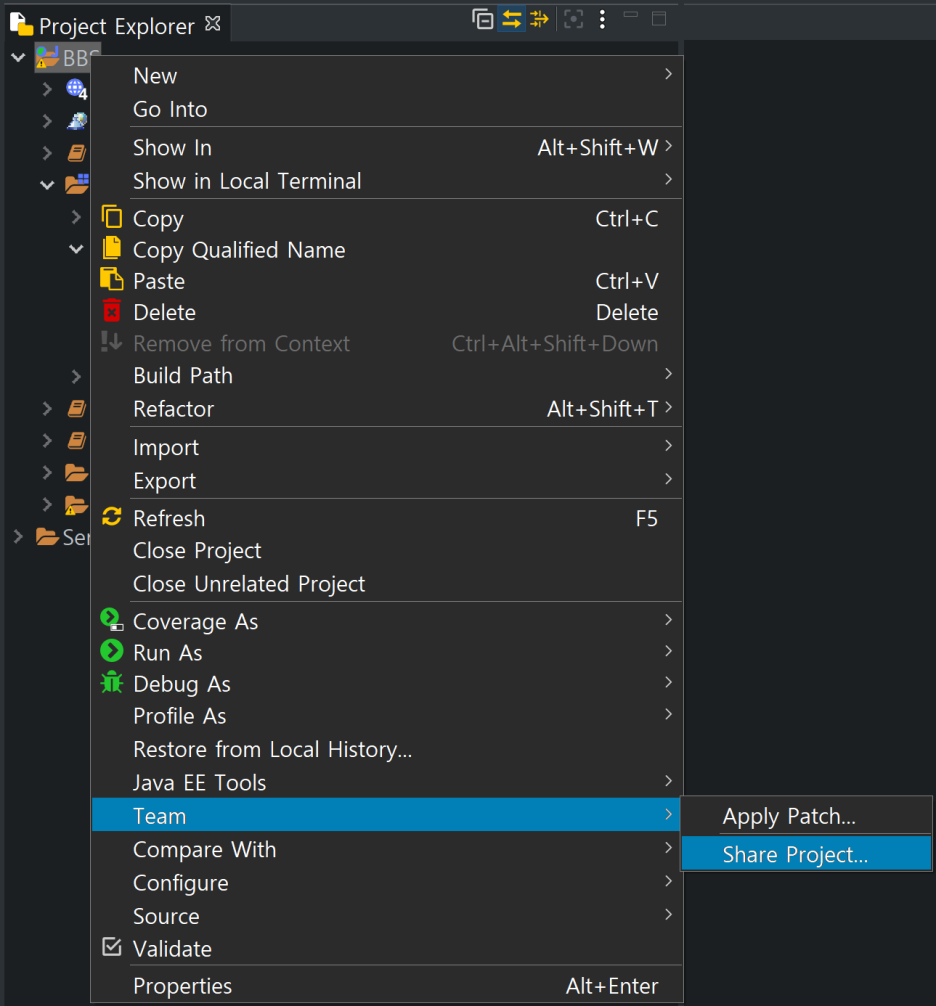Click the yellow filter arrows toolbar icon
936x1006 pixels.
540,19
